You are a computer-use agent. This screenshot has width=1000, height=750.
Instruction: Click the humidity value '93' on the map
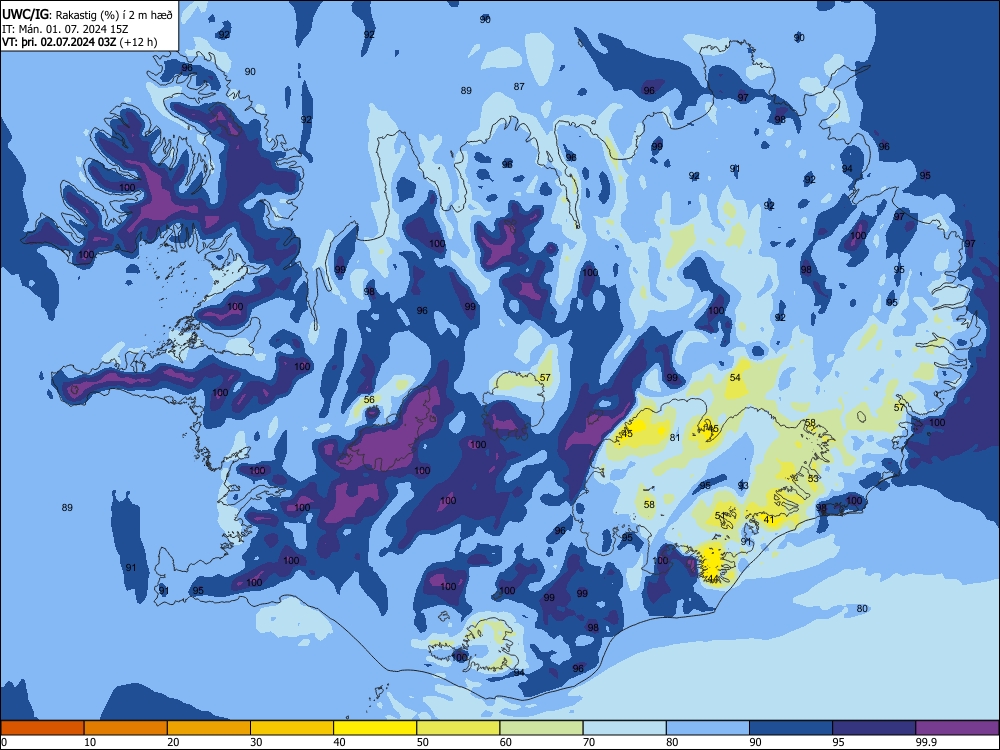coord(743,486)
